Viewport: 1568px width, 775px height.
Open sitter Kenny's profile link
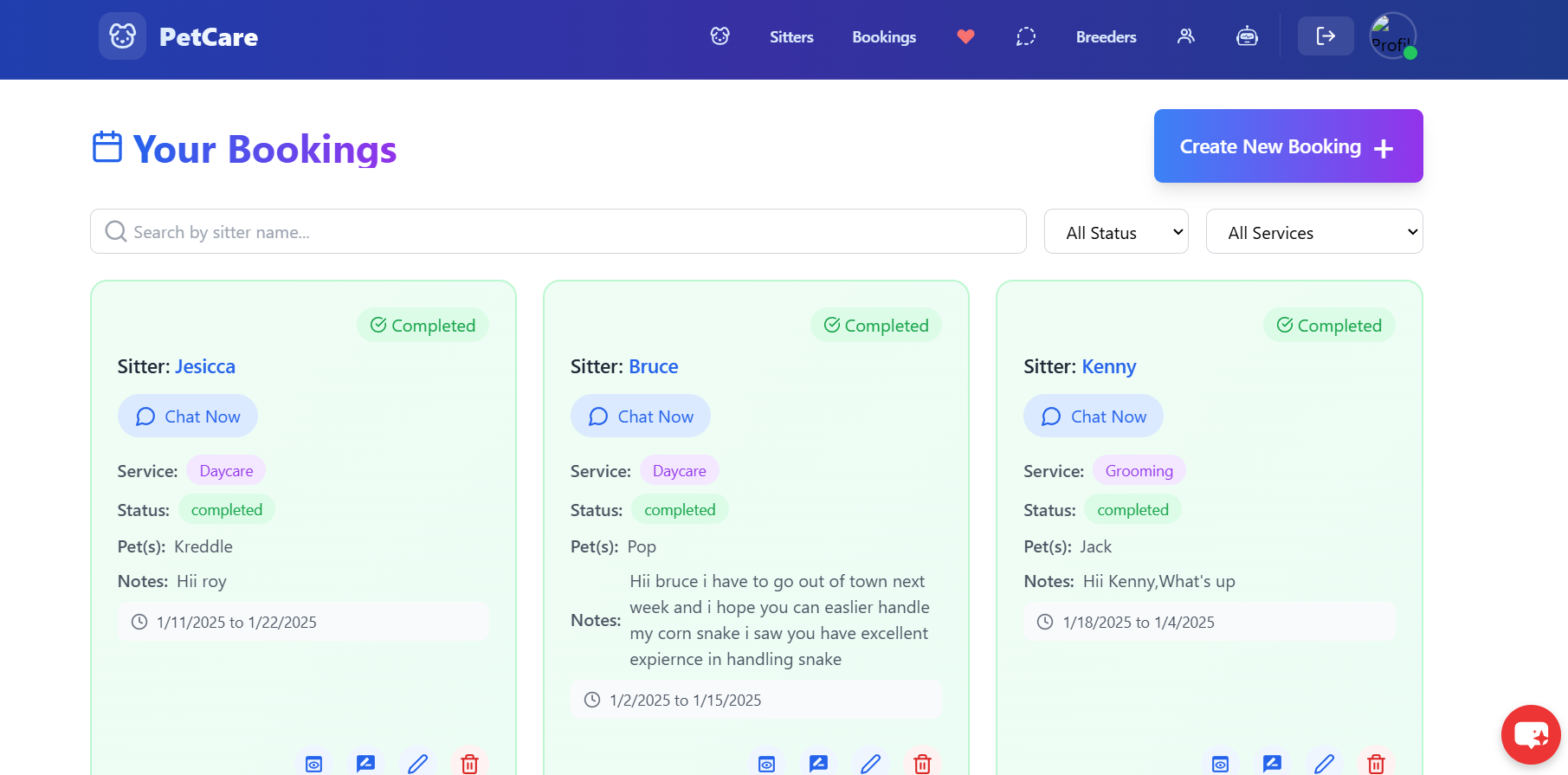[1109, 366]
